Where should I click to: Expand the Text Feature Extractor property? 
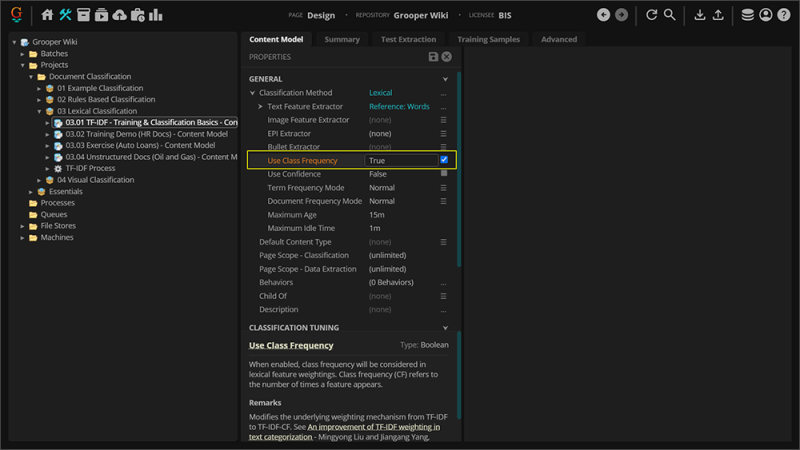click(260, 106)
